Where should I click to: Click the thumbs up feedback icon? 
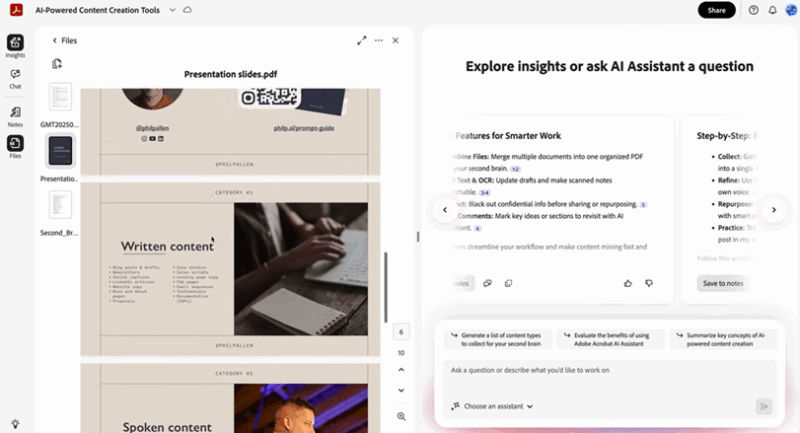click(x=628, y=283)
